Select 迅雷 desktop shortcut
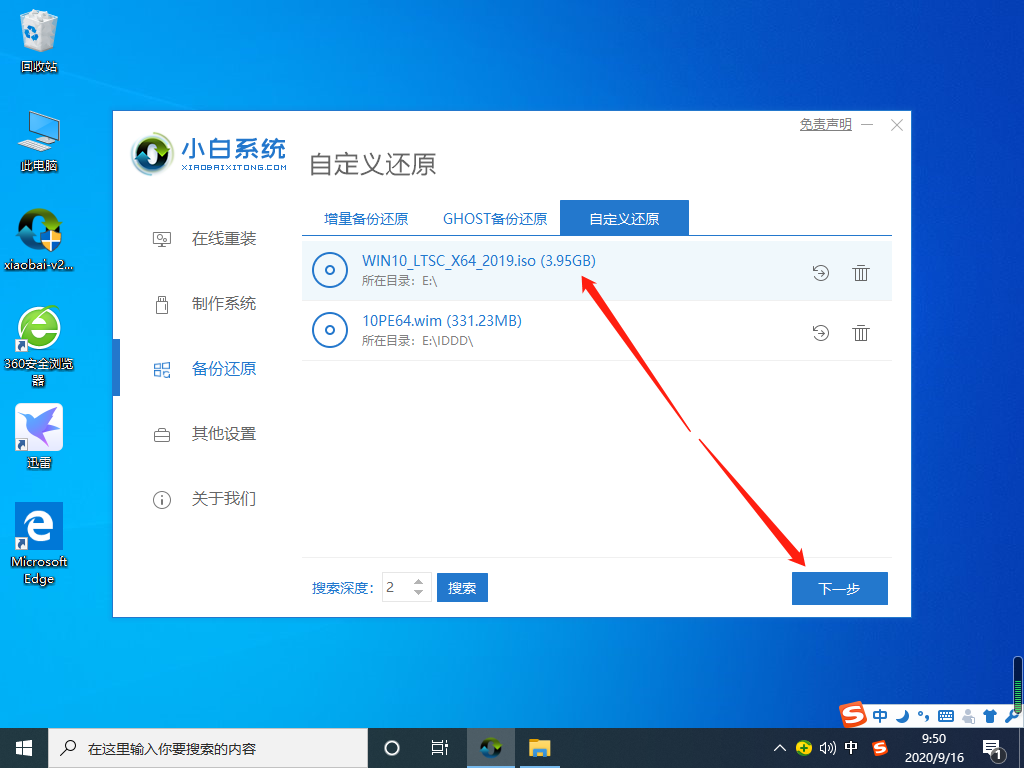 (39, 436)
